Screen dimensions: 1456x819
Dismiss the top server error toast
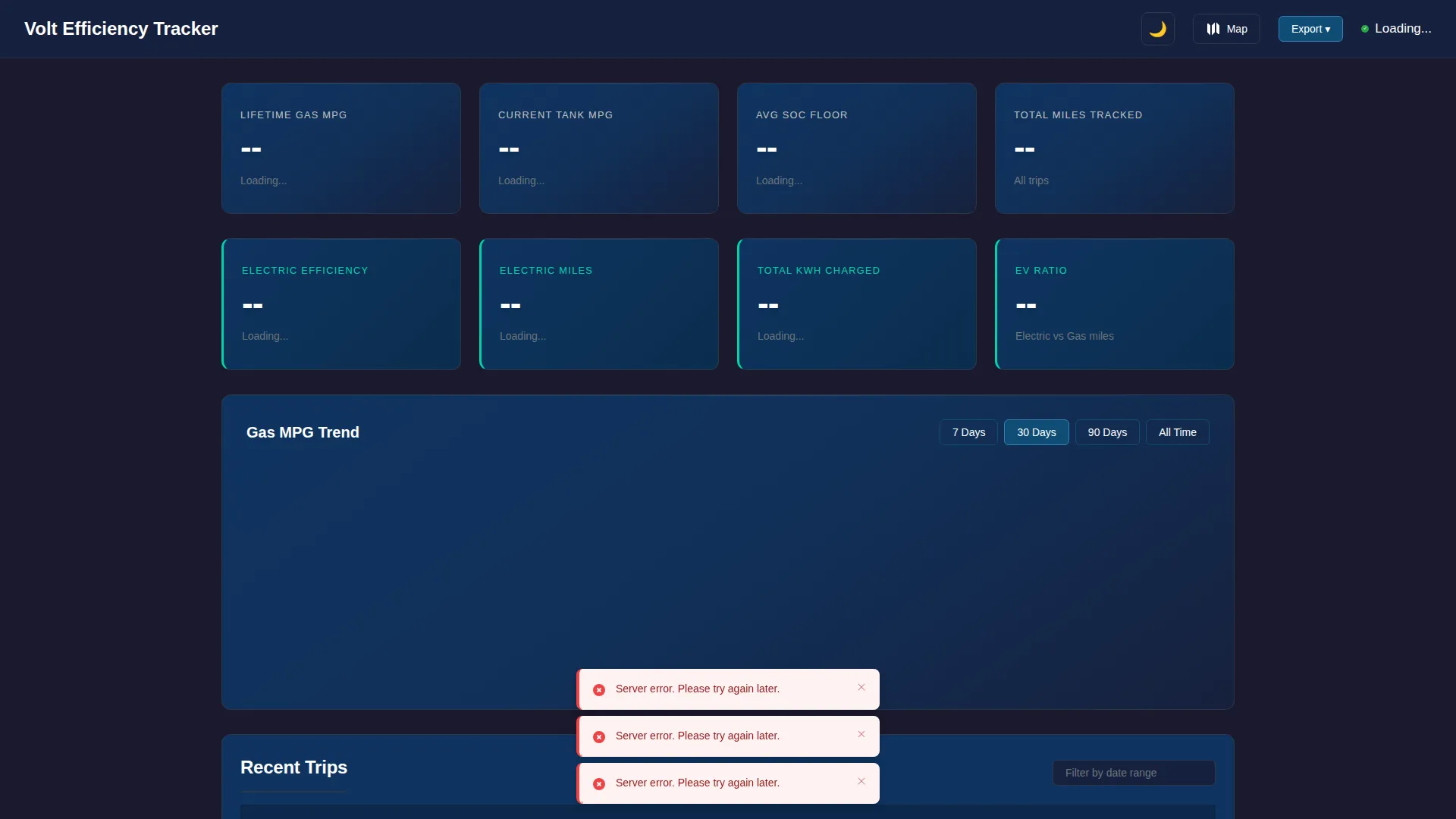(x=861, y=687)
